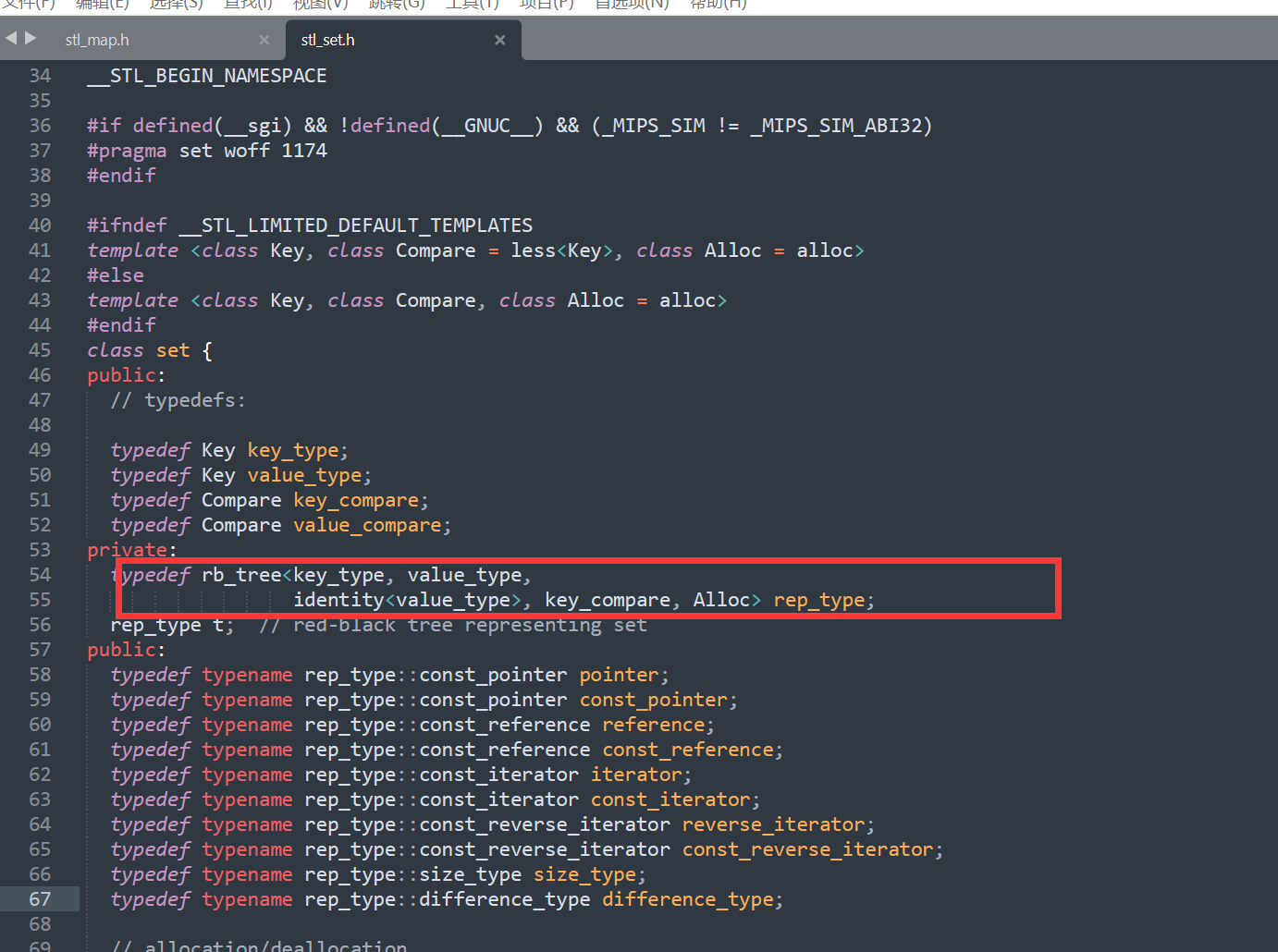Click orange rep_type ending line 55
This screenshot has height=952, width=1278.
tap(819, 600)
